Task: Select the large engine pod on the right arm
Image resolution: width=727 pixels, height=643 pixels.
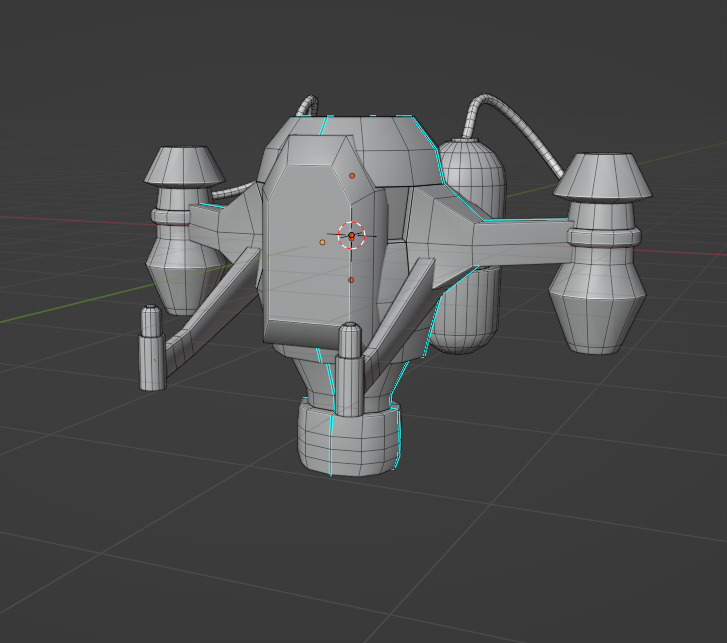Action: tap(600, 253)
